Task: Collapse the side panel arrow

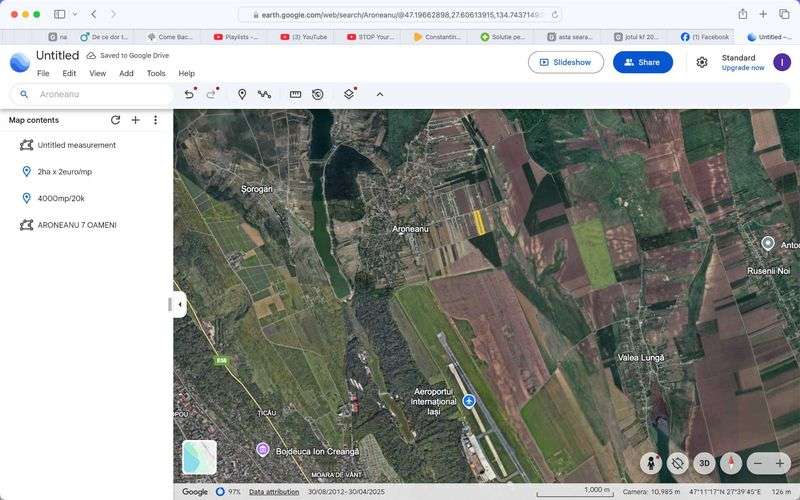Action: (x=180, y=305)
